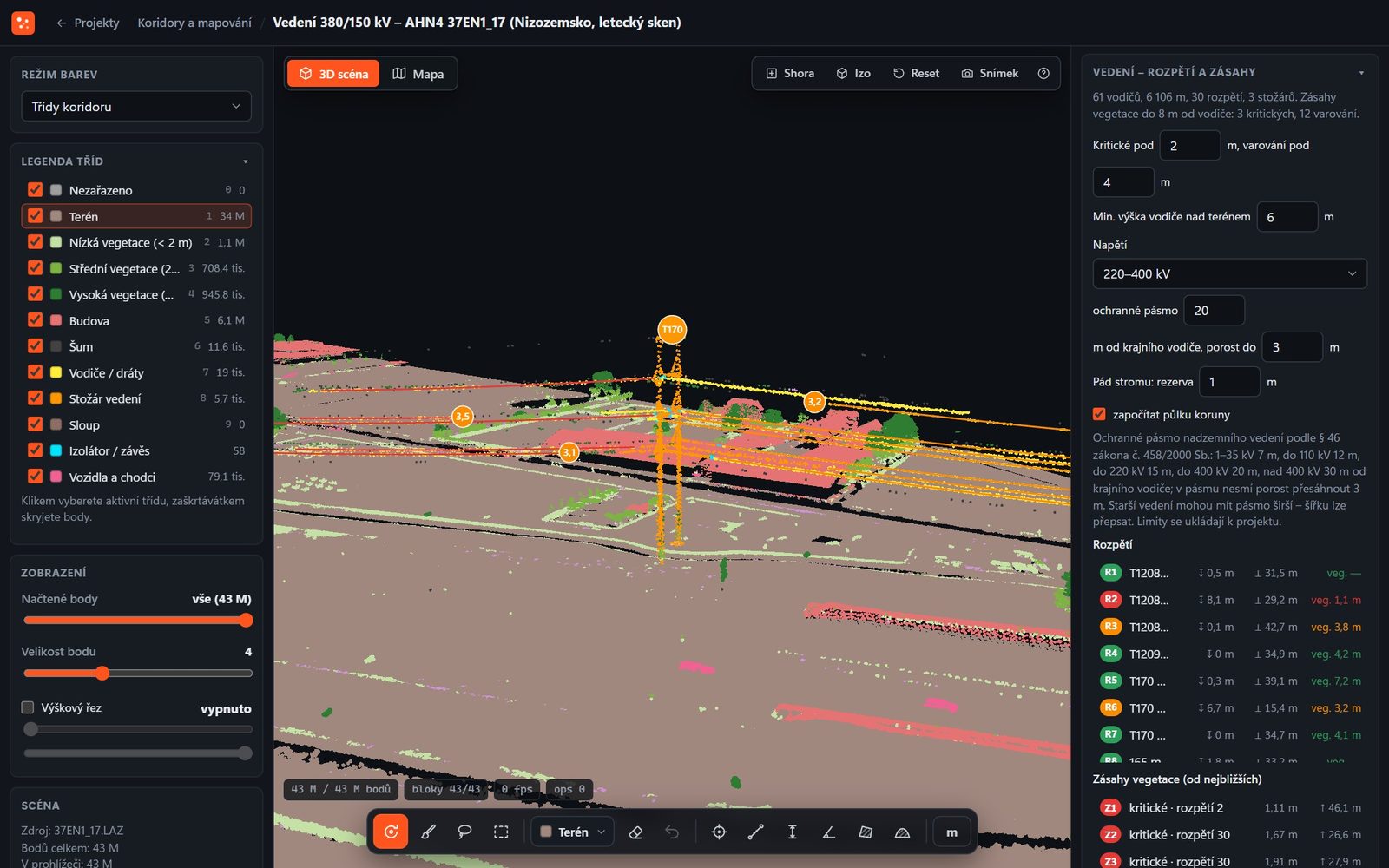The width and height of the screenshot is (1389, 868).
Task: Open the Třídy koridoru color mode dropdown
Action: pos(136,106)
